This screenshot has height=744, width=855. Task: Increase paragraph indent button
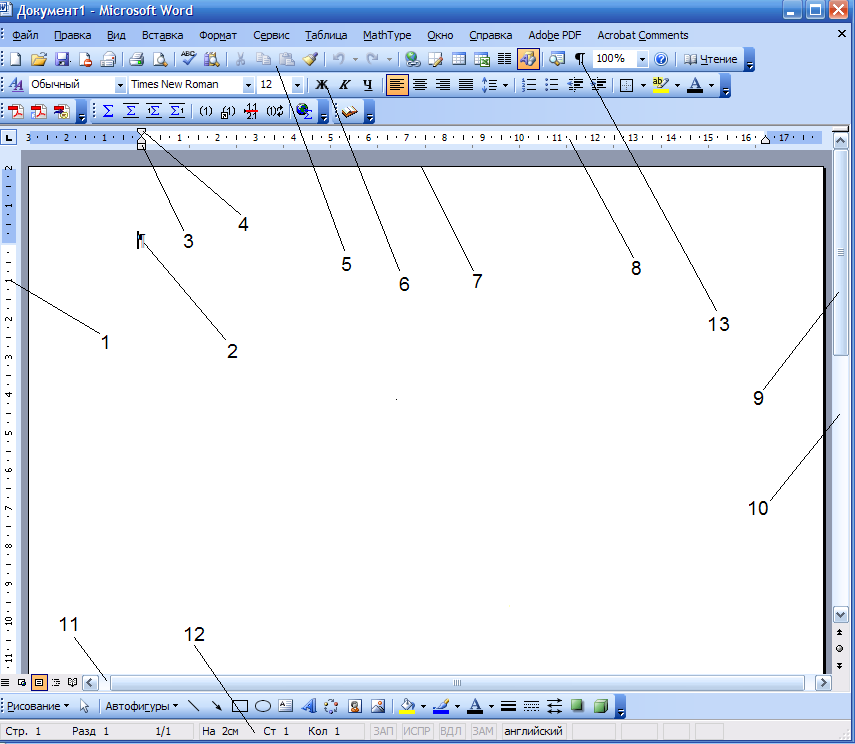pos(598,85)
